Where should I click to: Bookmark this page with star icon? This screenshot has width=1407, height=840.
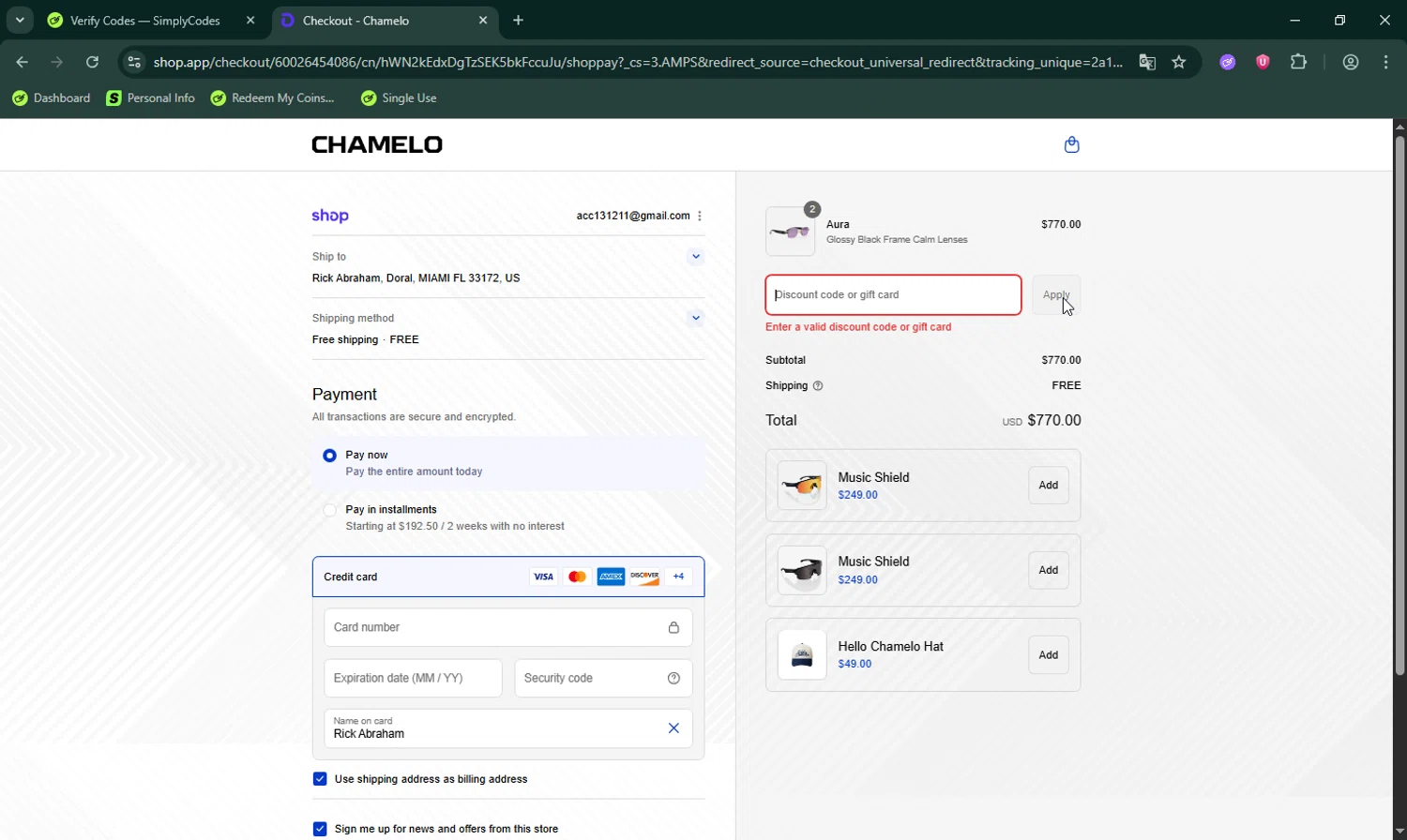[x=1179, y=62]
